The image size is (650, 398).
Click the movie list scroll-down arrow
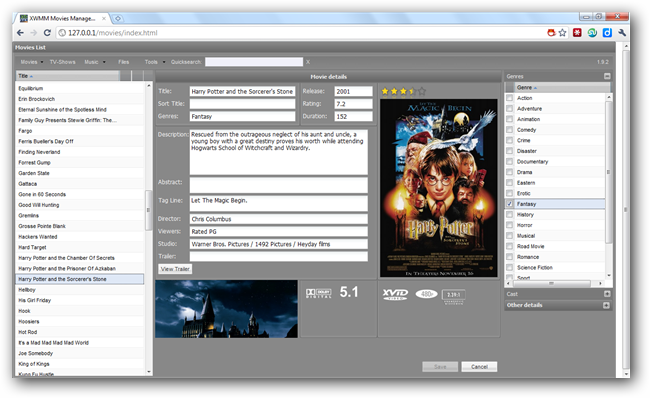pyautogui.click(x=149, y=372)
